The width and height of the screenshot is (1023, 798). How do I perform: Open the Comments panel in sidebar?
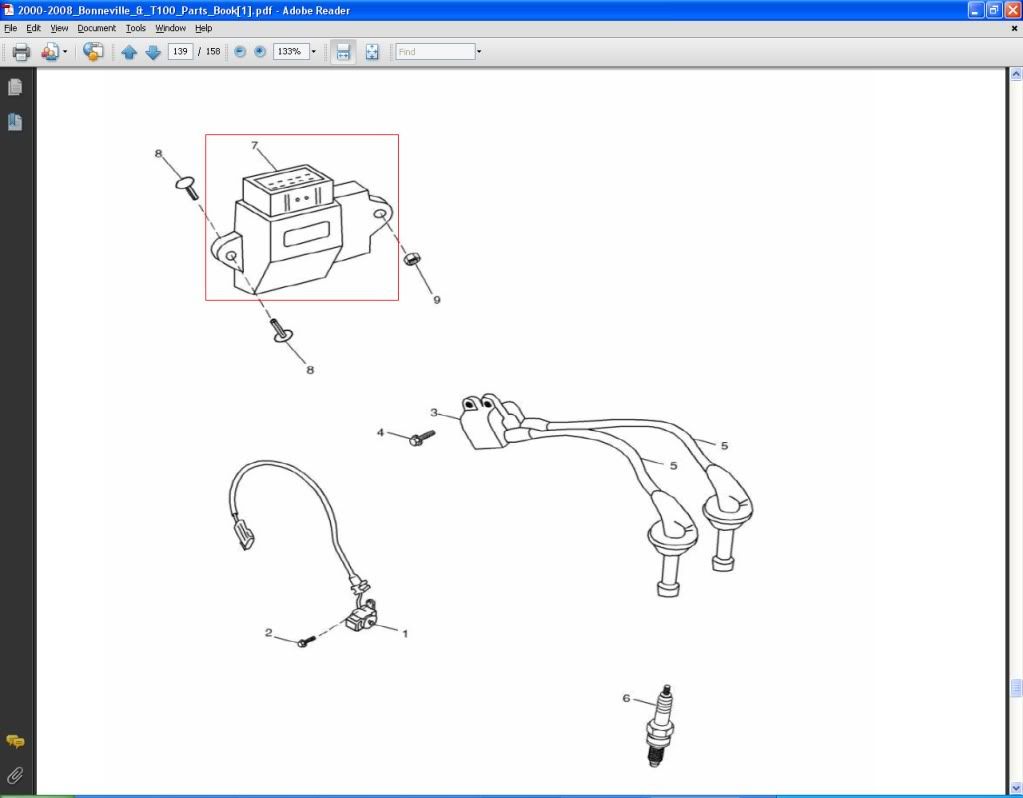pos(15,741)
